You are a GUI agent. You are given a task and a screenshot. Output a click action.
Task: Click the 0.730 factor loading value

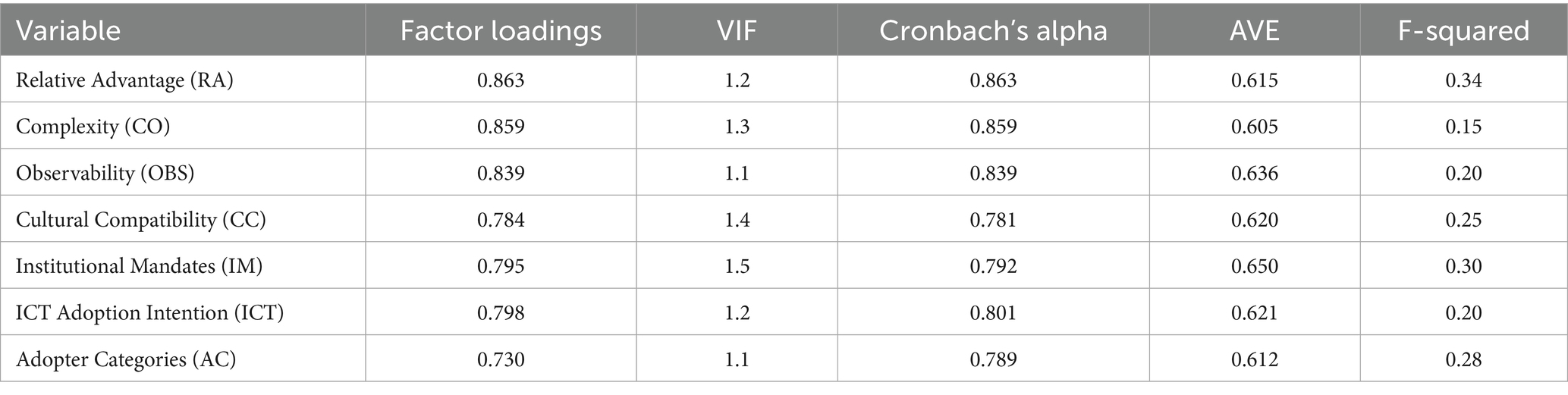(x=501, y=359)
